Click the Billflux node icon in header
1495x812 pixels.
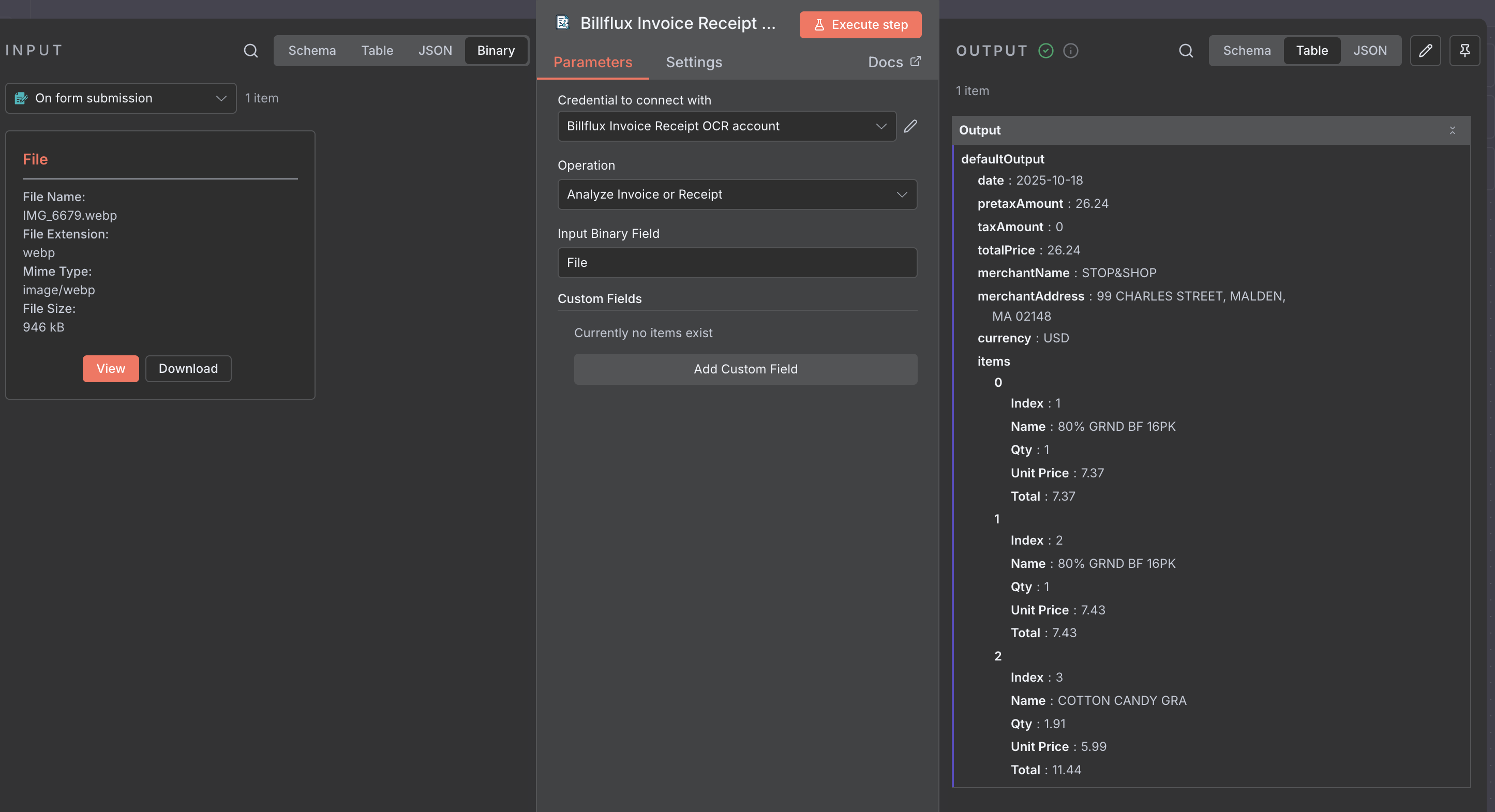coord(562,23)
